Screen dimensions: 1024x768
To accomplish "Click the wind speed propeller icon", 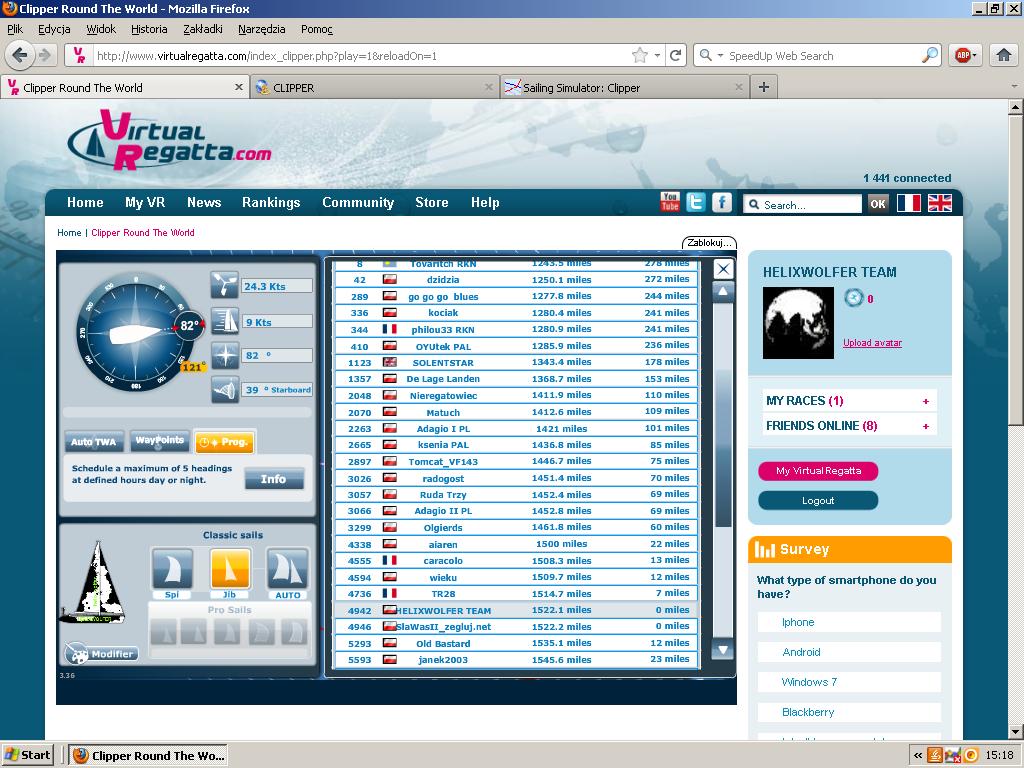I will (x=225, y=285).
